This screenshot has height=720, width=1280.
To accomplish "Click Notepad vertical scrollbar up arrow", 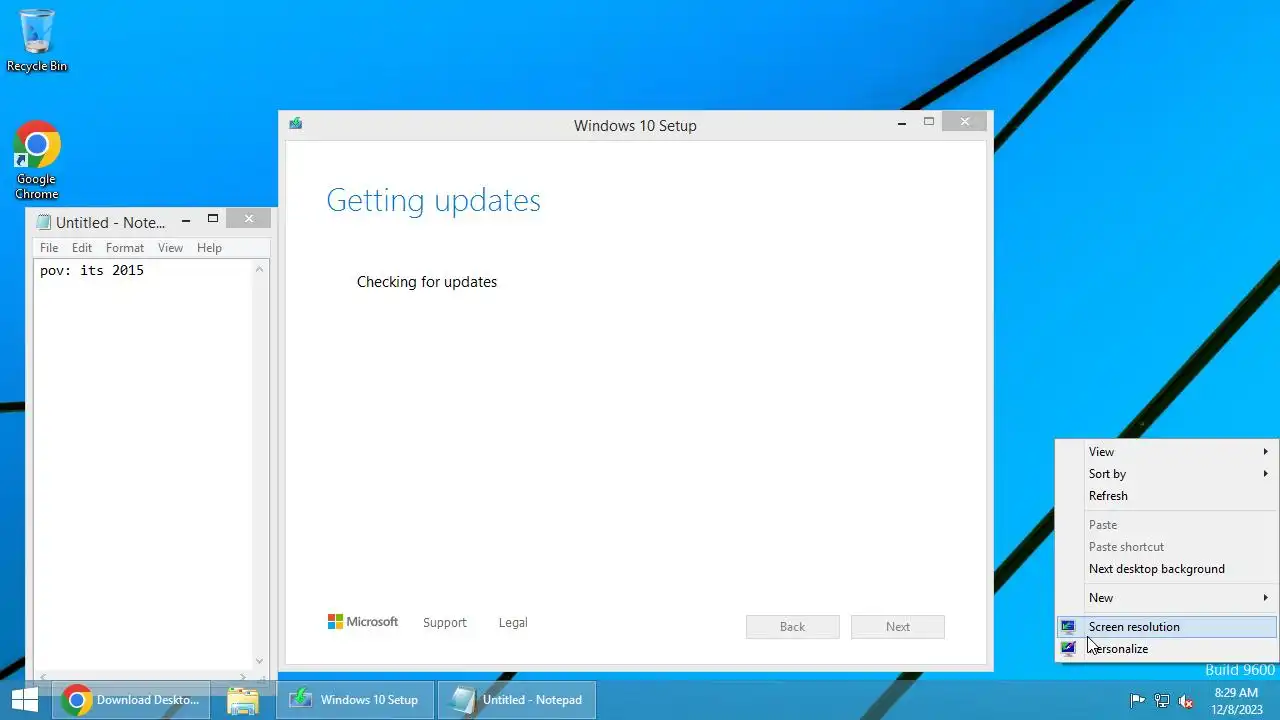I will 260,269.
